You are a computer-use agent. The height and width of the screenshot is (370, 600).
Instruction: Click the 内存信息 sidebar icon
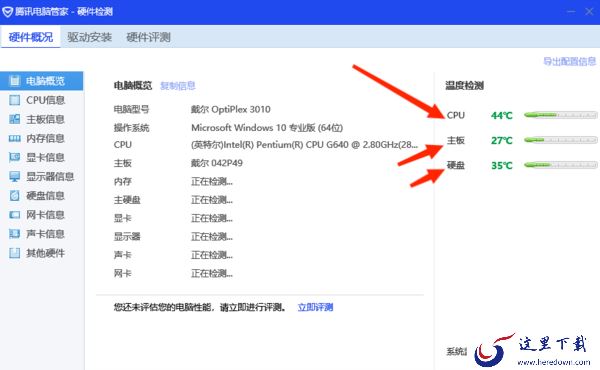coord(15,138)
